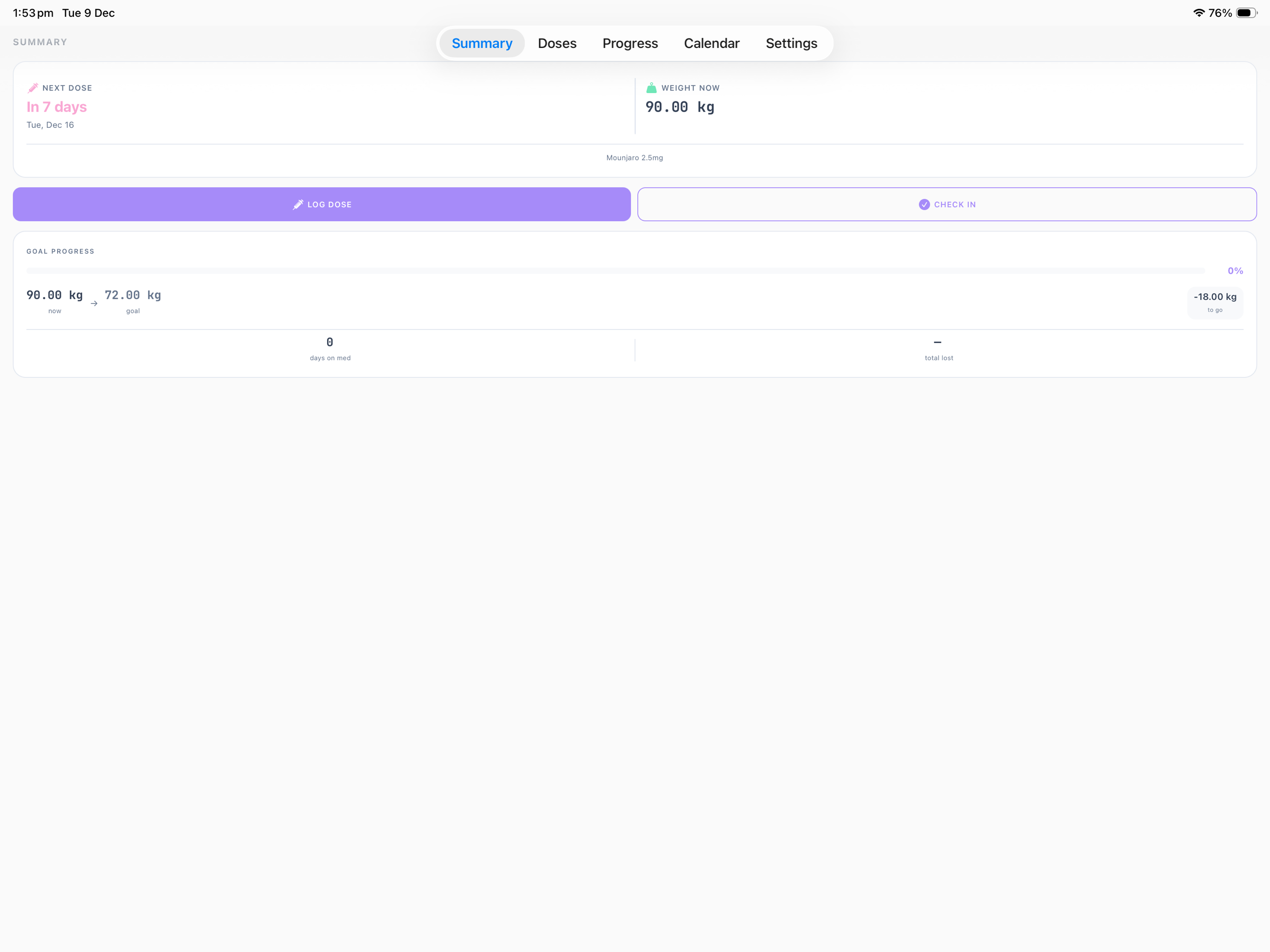Open the Doses tab

pos(557,43)
